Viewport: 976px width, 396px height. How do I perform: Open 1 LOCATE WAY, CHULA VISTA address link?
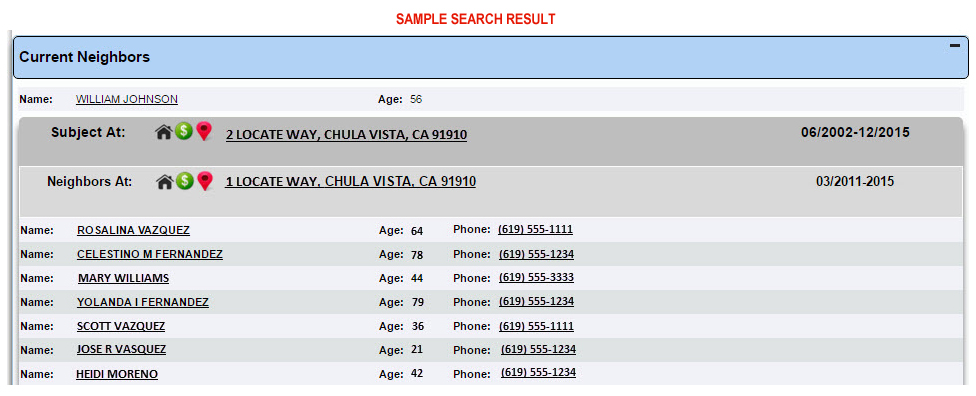click(x=350, y=182)
